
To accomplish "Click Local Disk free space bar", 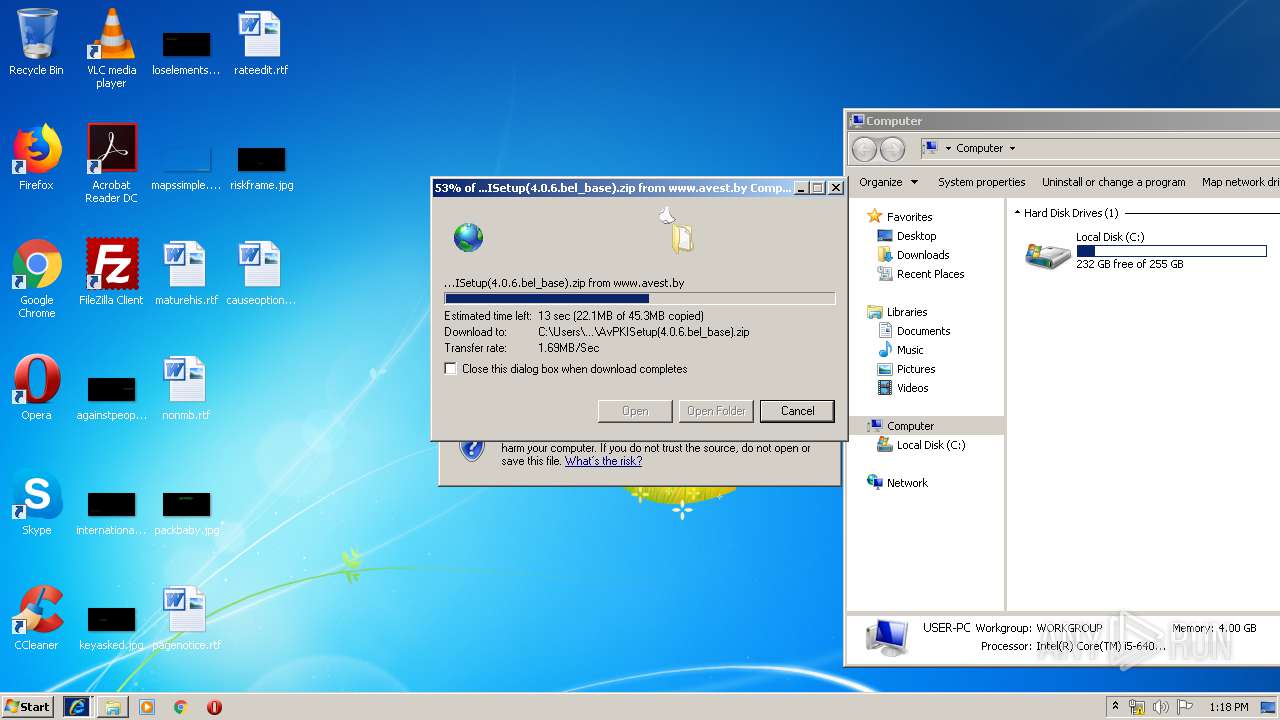I will [x=1171, y=251].
